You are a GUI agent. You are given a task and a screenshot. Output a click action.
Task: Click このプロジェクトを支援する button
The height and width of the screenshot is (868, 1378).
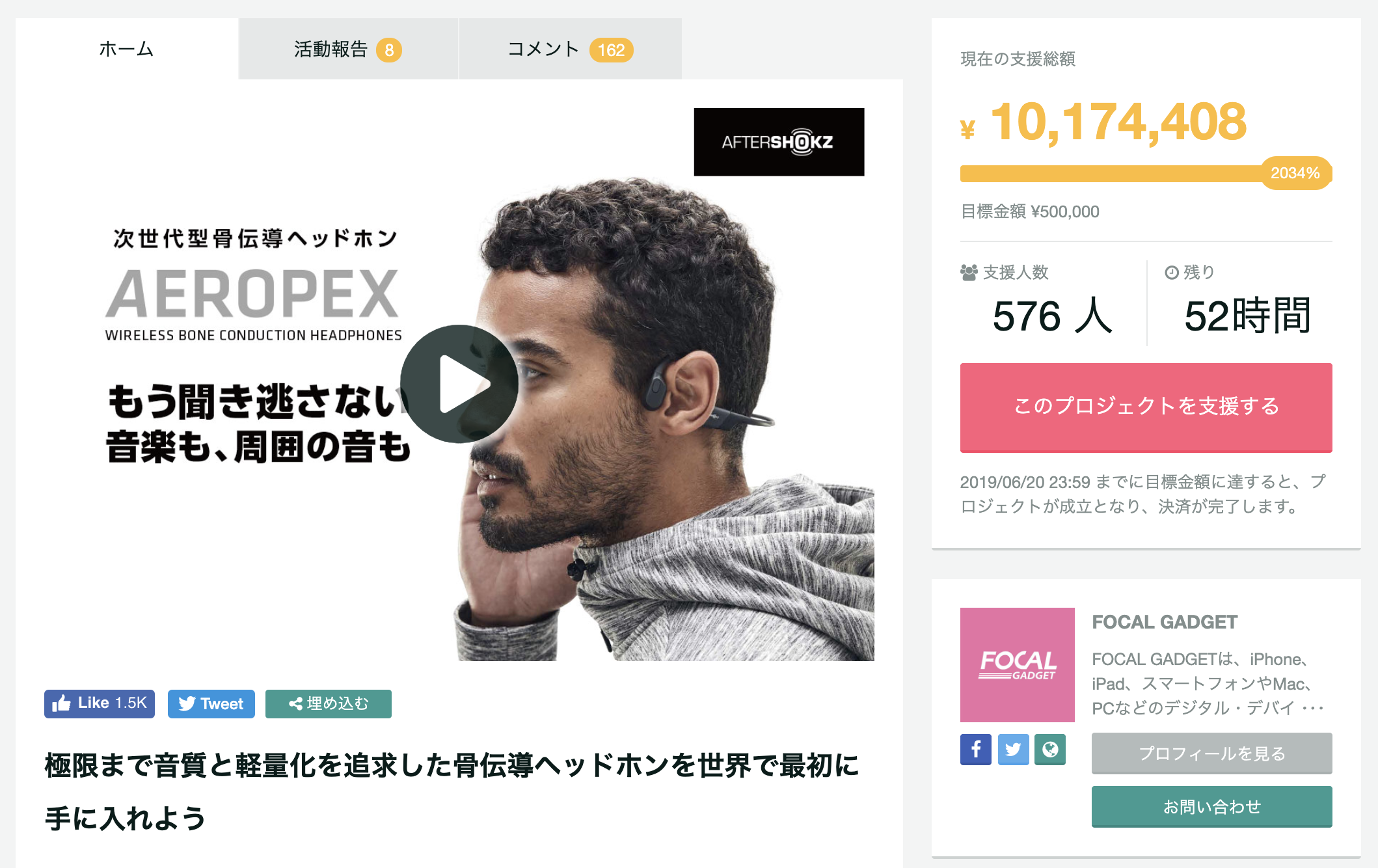coord(1146,407)
